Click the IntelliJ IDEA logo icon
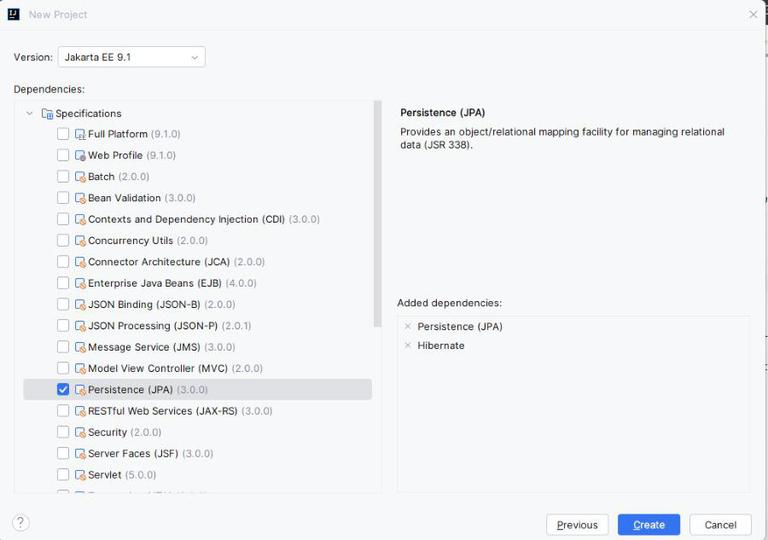The width and height of the screenshot is (768, 540). pos(14,14)
